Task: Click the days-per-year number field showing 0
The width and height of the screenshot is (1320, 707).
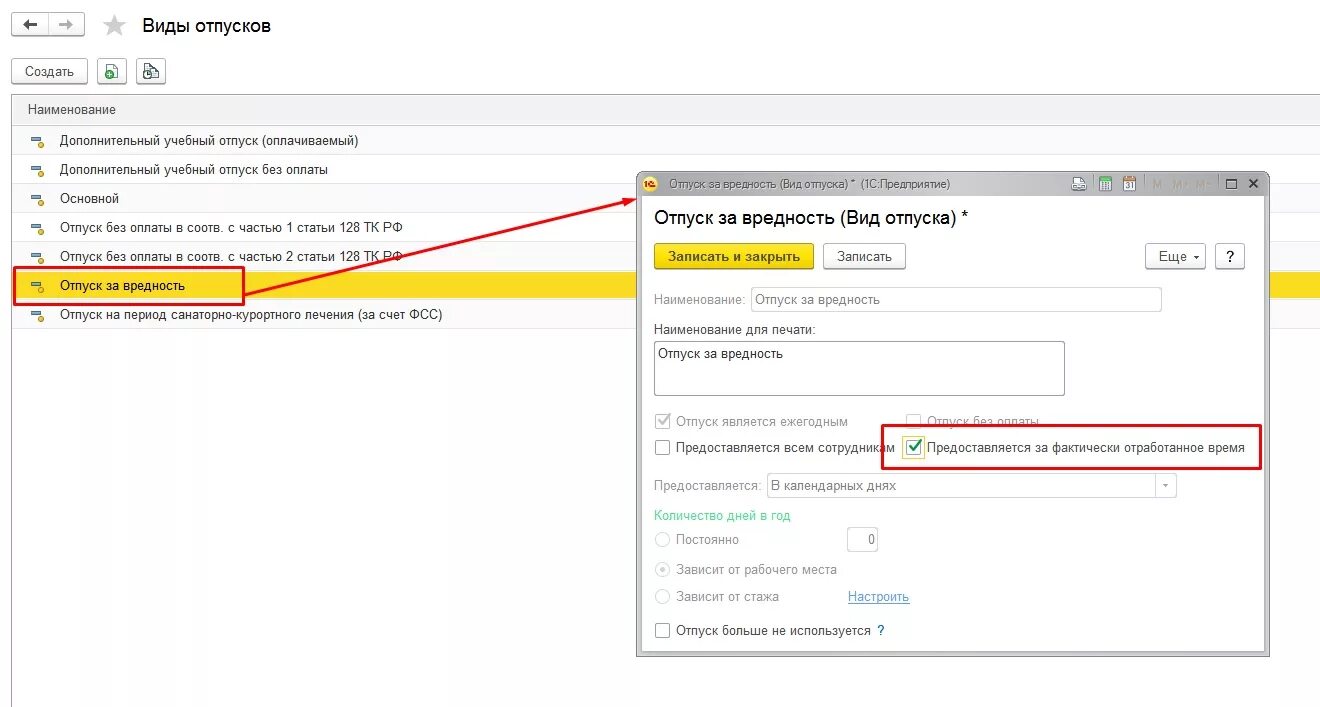Action: (862, 540)
